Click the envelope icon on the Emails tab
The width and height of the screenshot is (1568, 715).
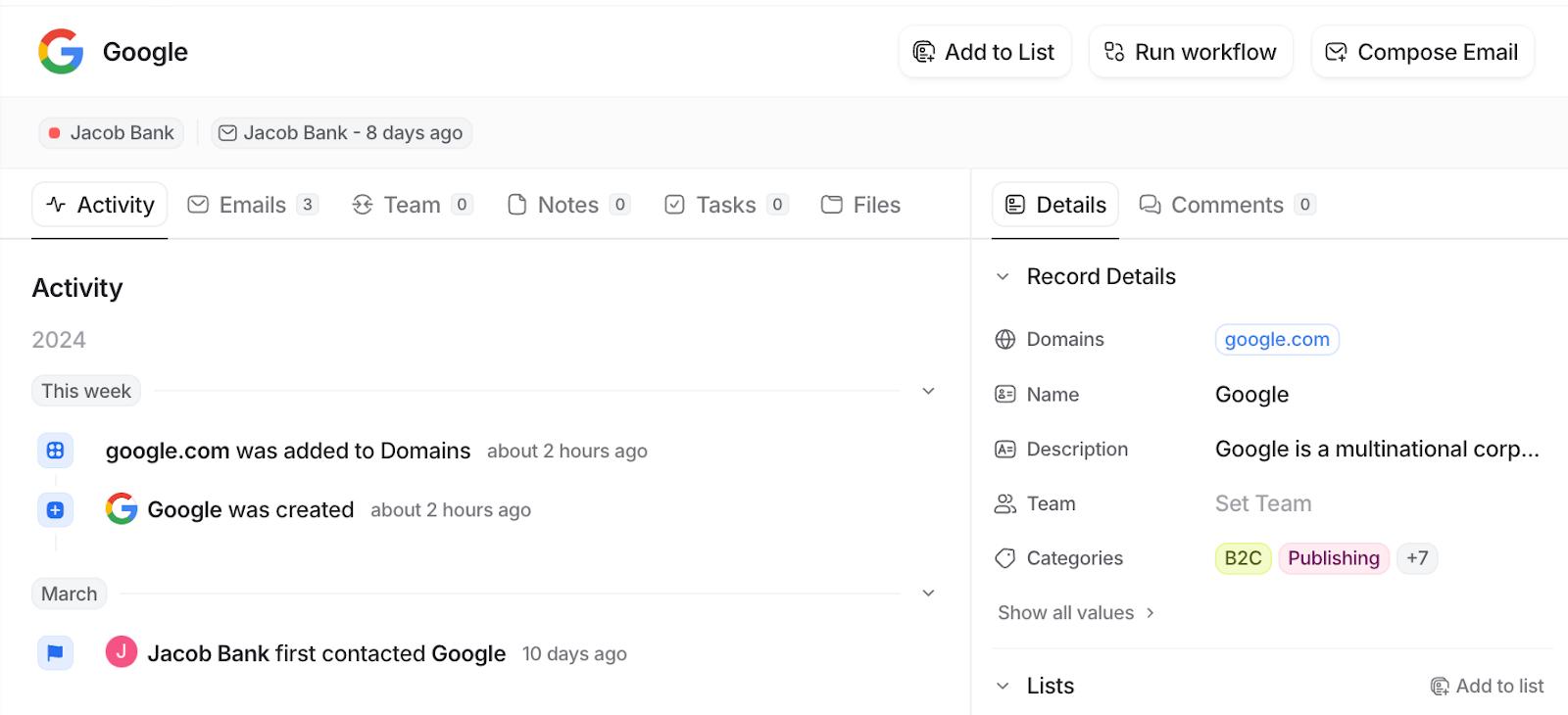[x=198, y=205]
